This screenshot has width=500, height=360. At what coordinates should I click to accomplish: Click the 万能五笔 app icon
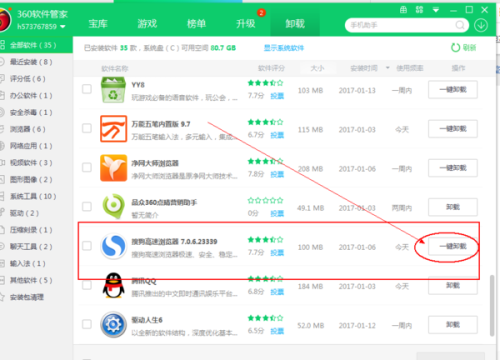pyautogui.click(x=113, y=129)
